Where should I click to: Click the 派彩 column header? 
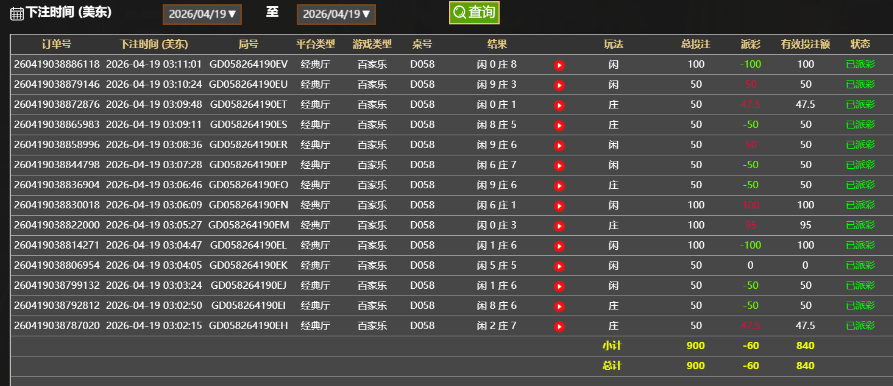[751, 44]
